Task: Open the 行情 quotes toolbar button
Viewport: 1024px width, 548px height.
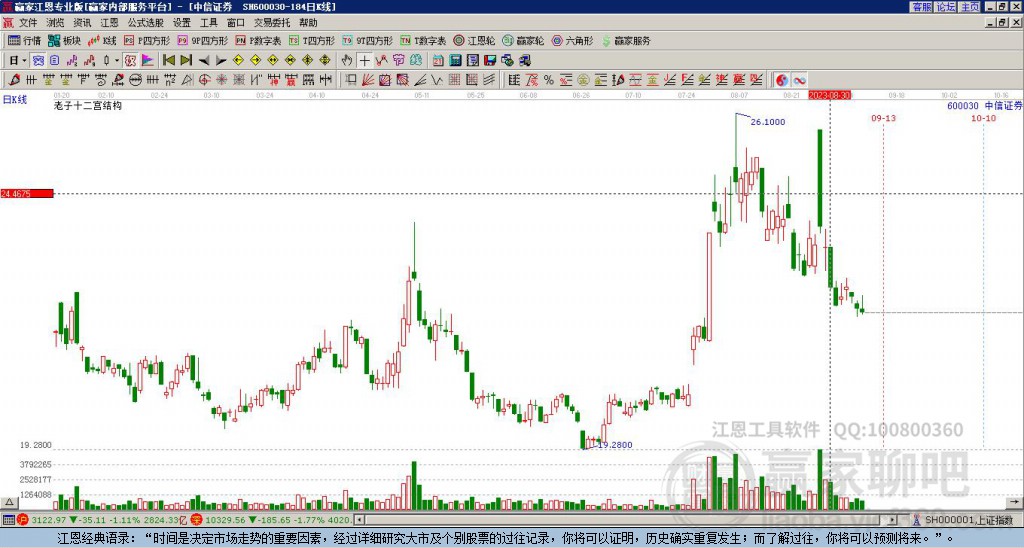Action: click(24, 40)
